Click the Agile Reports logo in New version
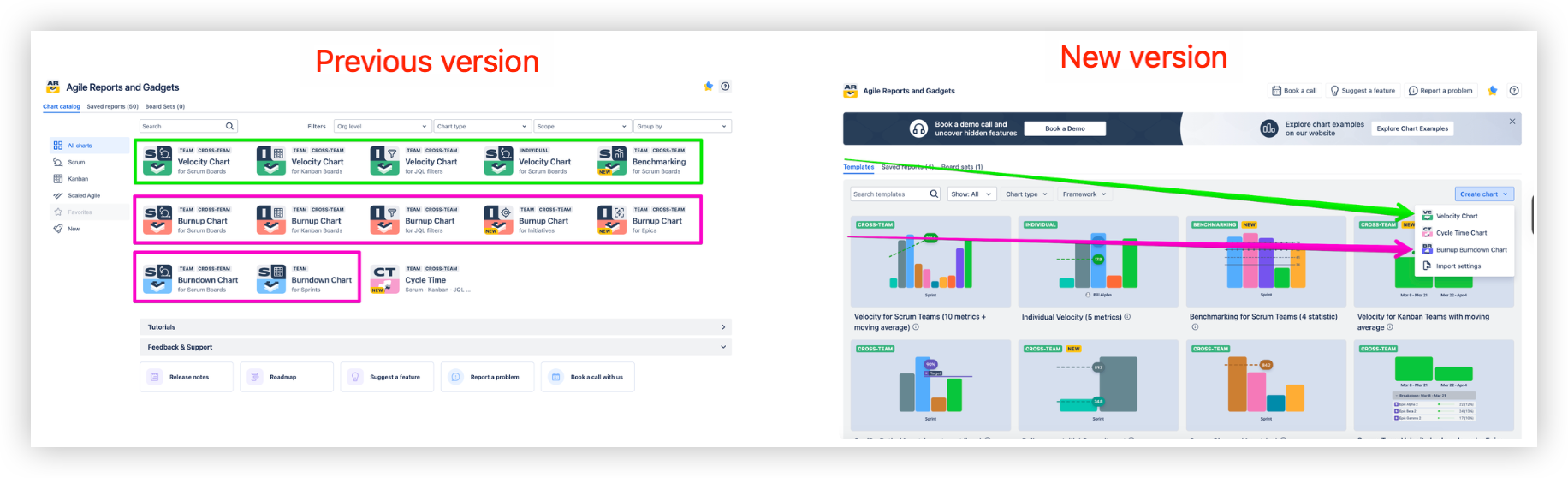Viewport: 1568px width, 478px height. coord(850,90)
